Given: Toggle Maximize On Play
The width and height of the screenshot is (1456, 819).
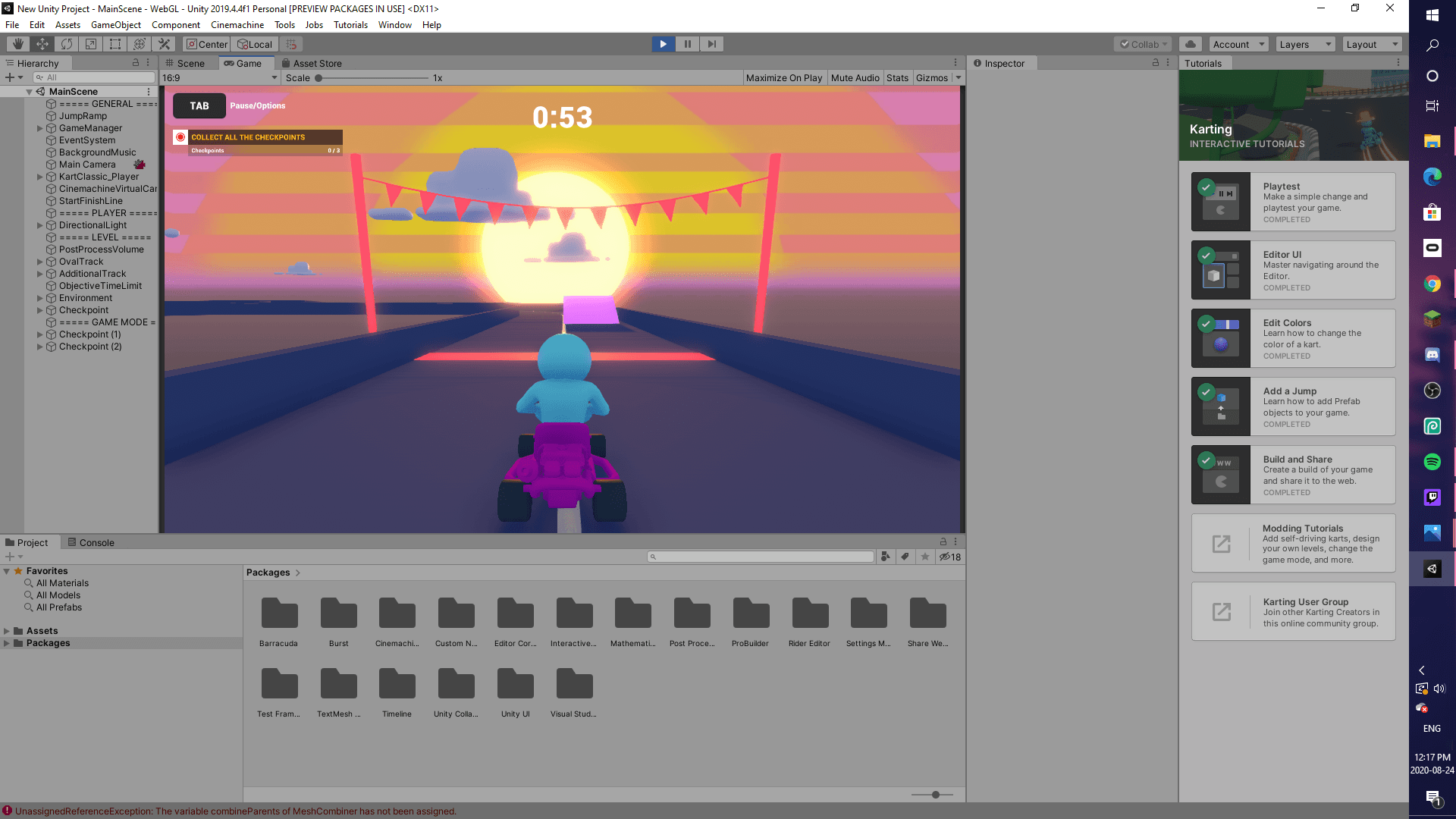Looking at the screenshot, I should 783,78.
